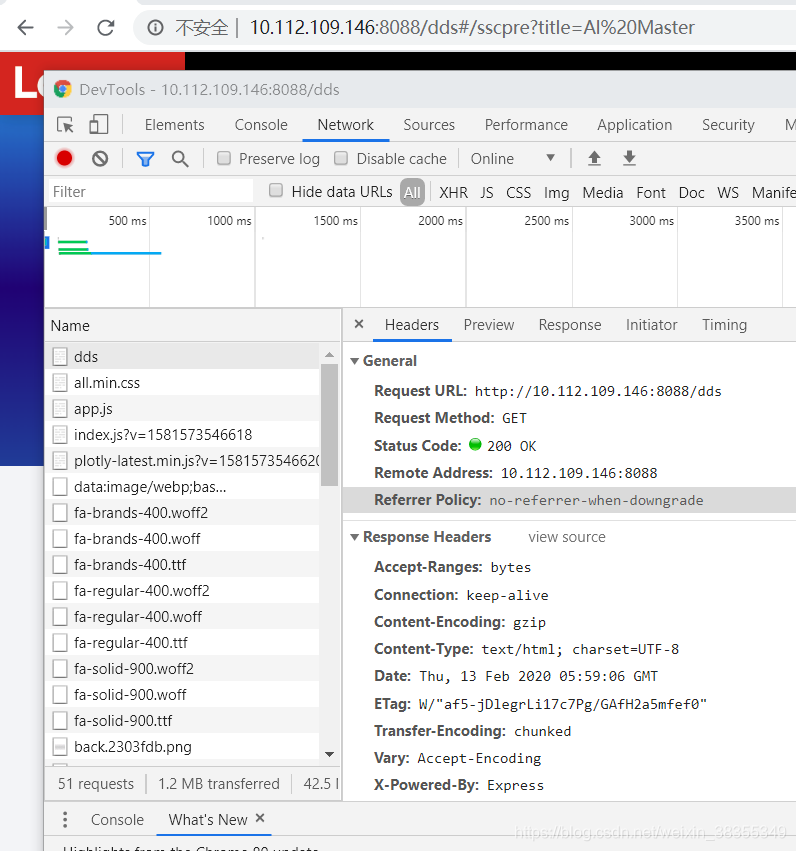The width and height of the screenshot is (796, 851).
Task: Click the dds request file icon
Action: point(60,357)
